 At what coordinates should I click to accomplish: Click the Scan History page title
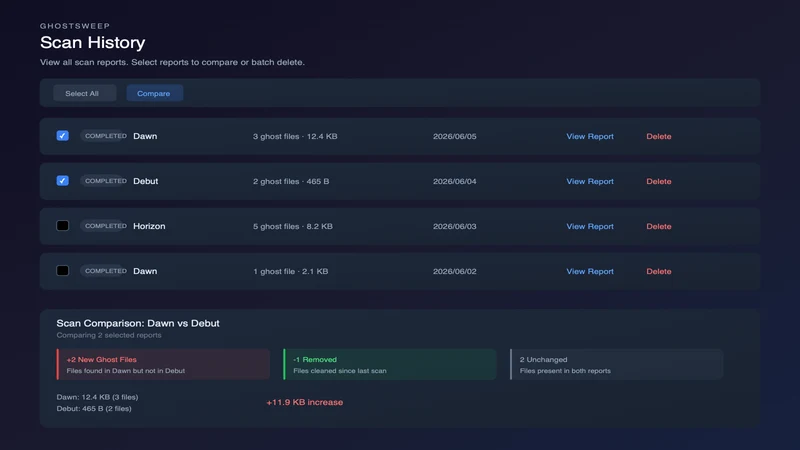pyautogui.click(x=92, y=42)
